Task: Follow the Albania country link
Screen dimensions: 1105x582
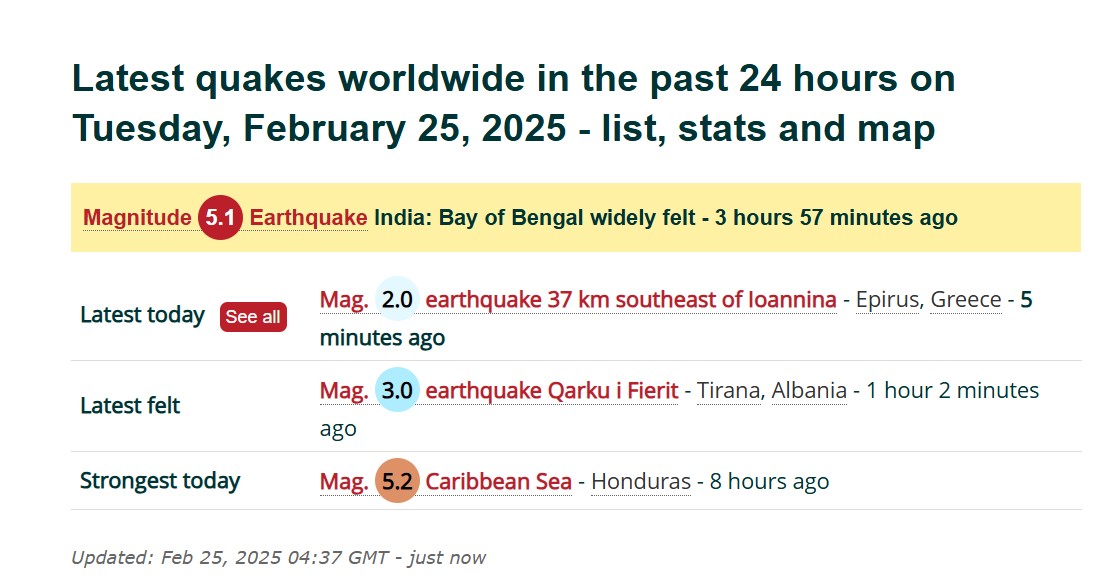Action: point(809,390)
